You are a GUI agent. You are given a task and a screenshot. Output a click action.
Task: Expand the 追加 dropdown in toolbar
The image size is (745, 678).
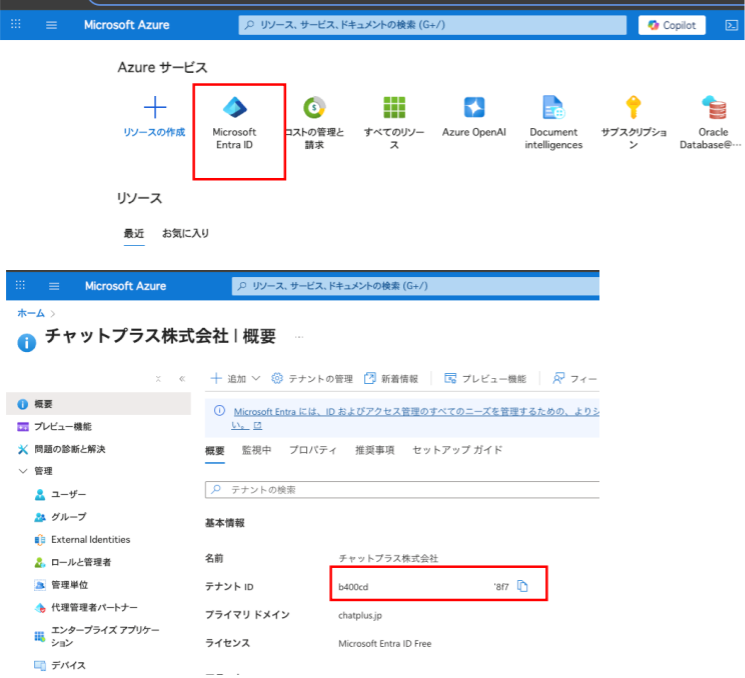(236, 379)
